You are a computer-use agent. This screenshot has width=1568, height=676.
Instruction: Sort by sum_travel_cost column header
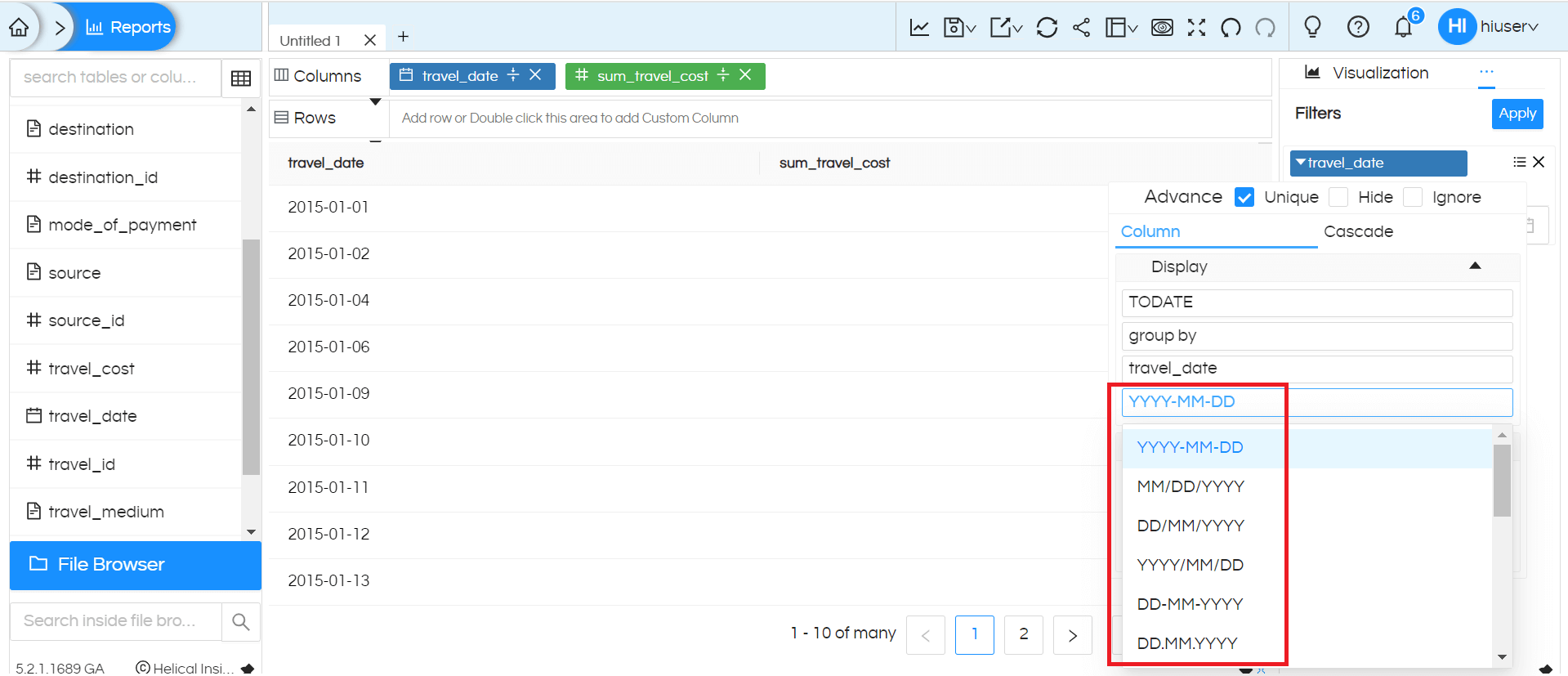tap(834, 163)
